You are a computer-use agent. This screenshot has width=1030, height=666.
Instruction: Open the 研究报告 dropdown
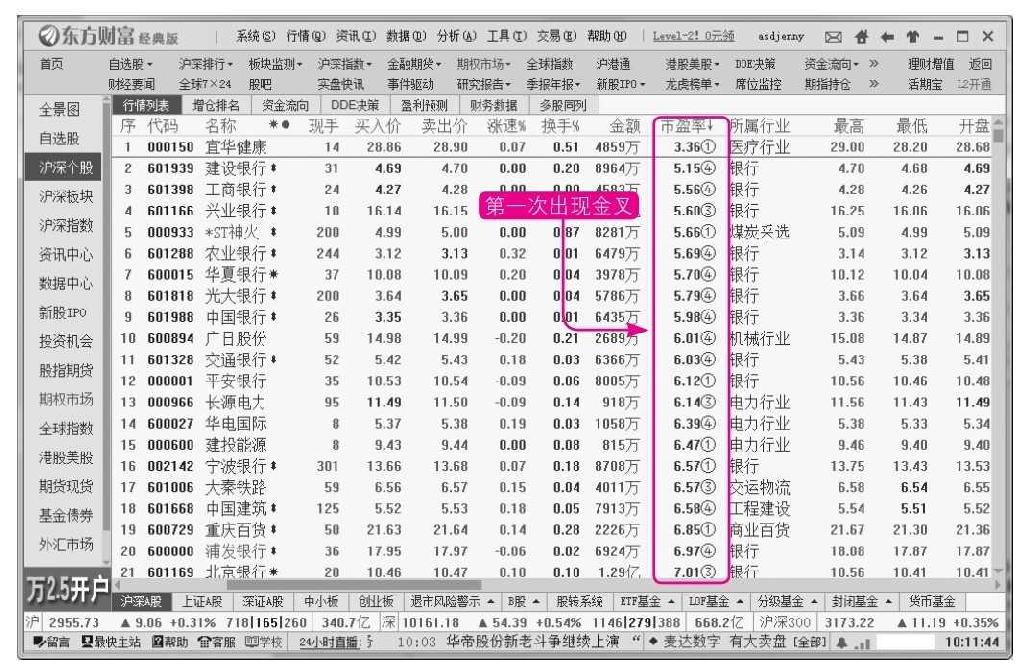483,83
